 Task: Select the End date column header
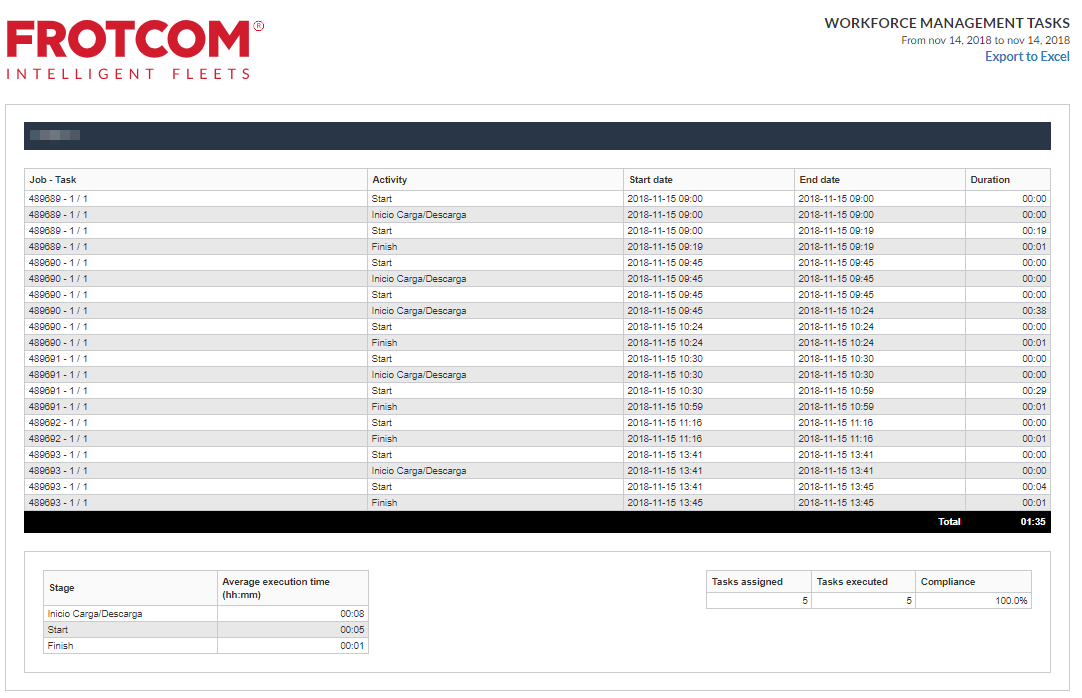point(819,180)
